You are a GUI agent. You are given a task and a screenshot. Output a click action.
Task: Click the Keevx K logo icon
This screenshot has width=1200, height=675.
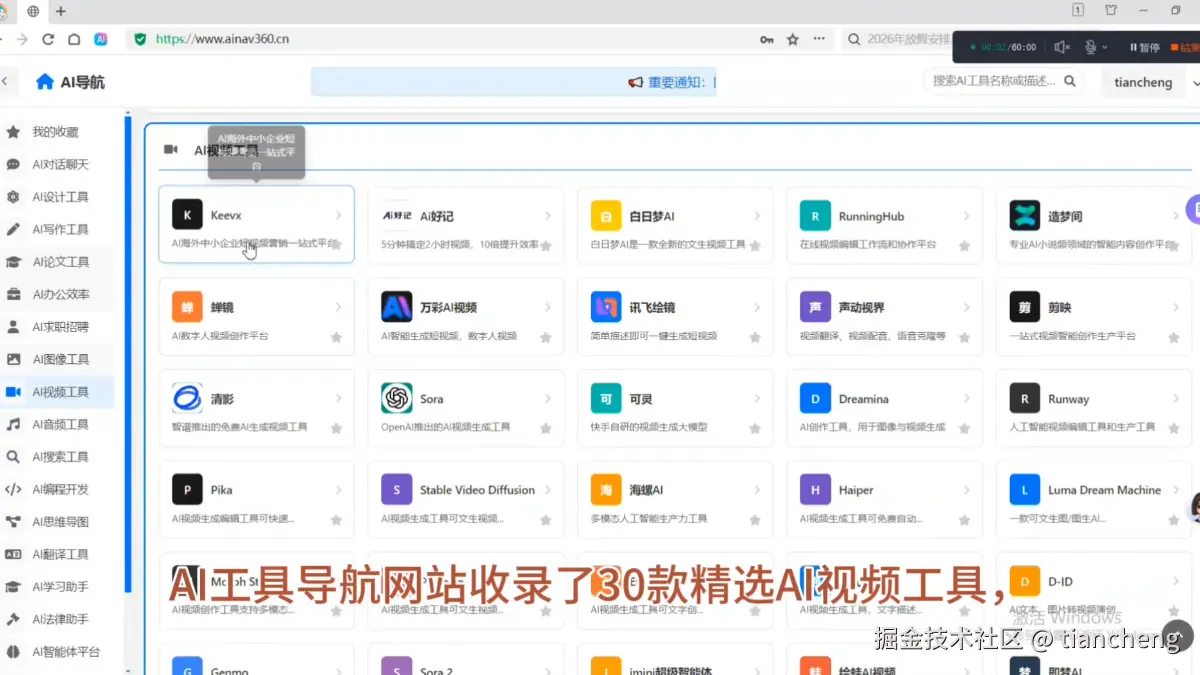point(187,214)
